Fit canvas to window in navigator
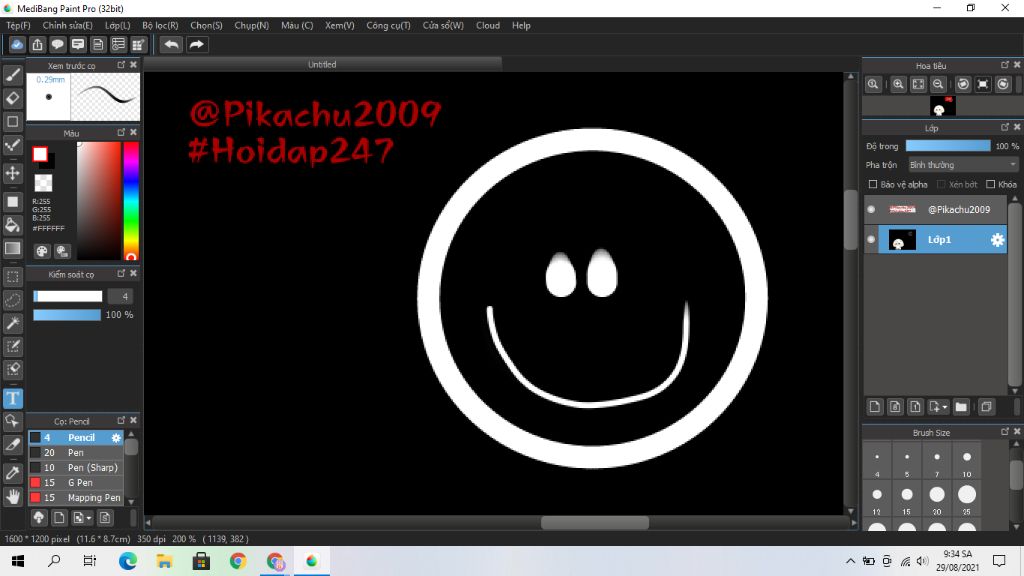Image resolution: width=1024 pixels, height=576 pixels. [x=918, y=84]
